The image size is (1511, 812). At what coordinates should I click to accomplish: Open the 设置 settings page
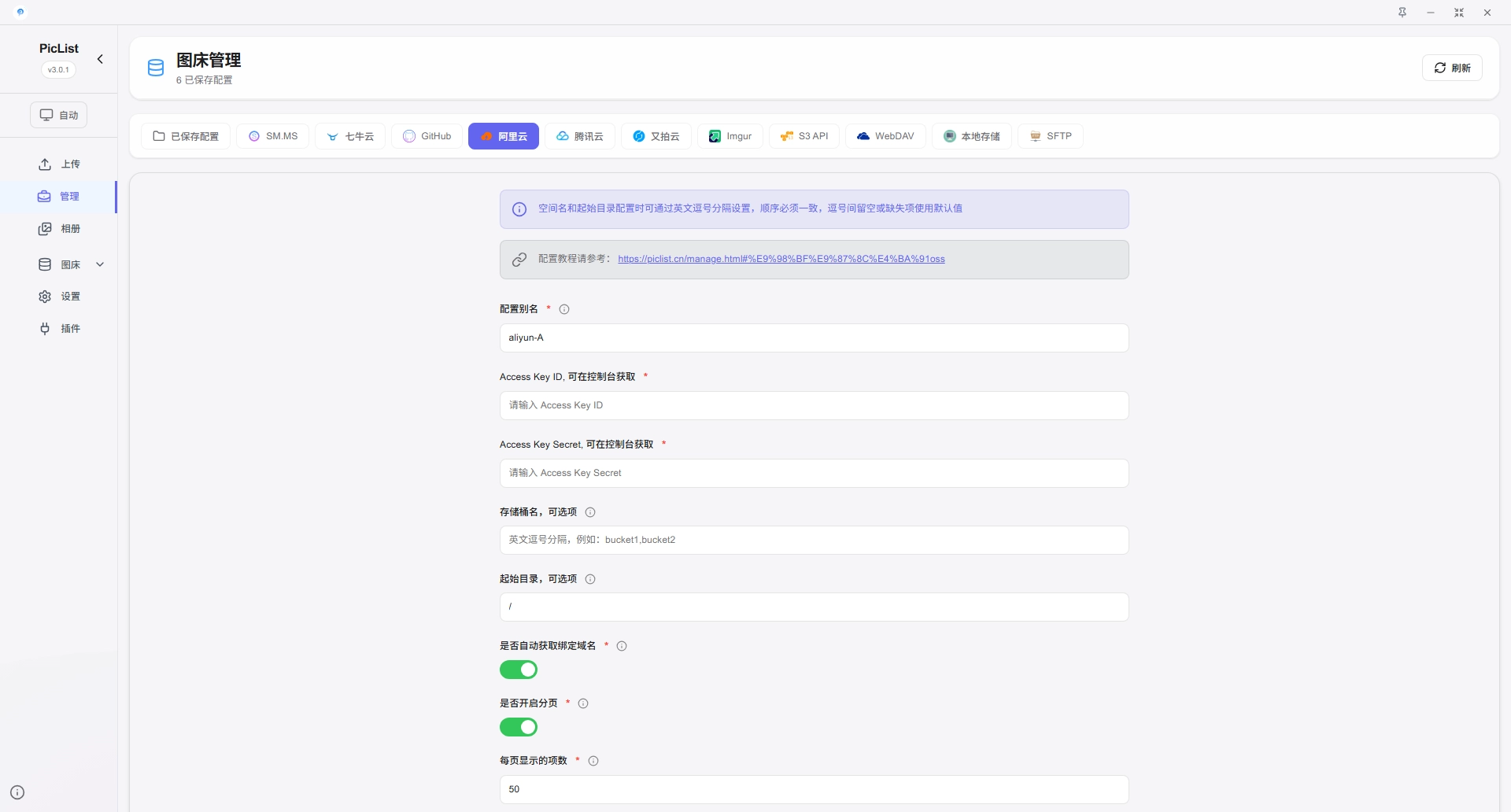[59, 297]
